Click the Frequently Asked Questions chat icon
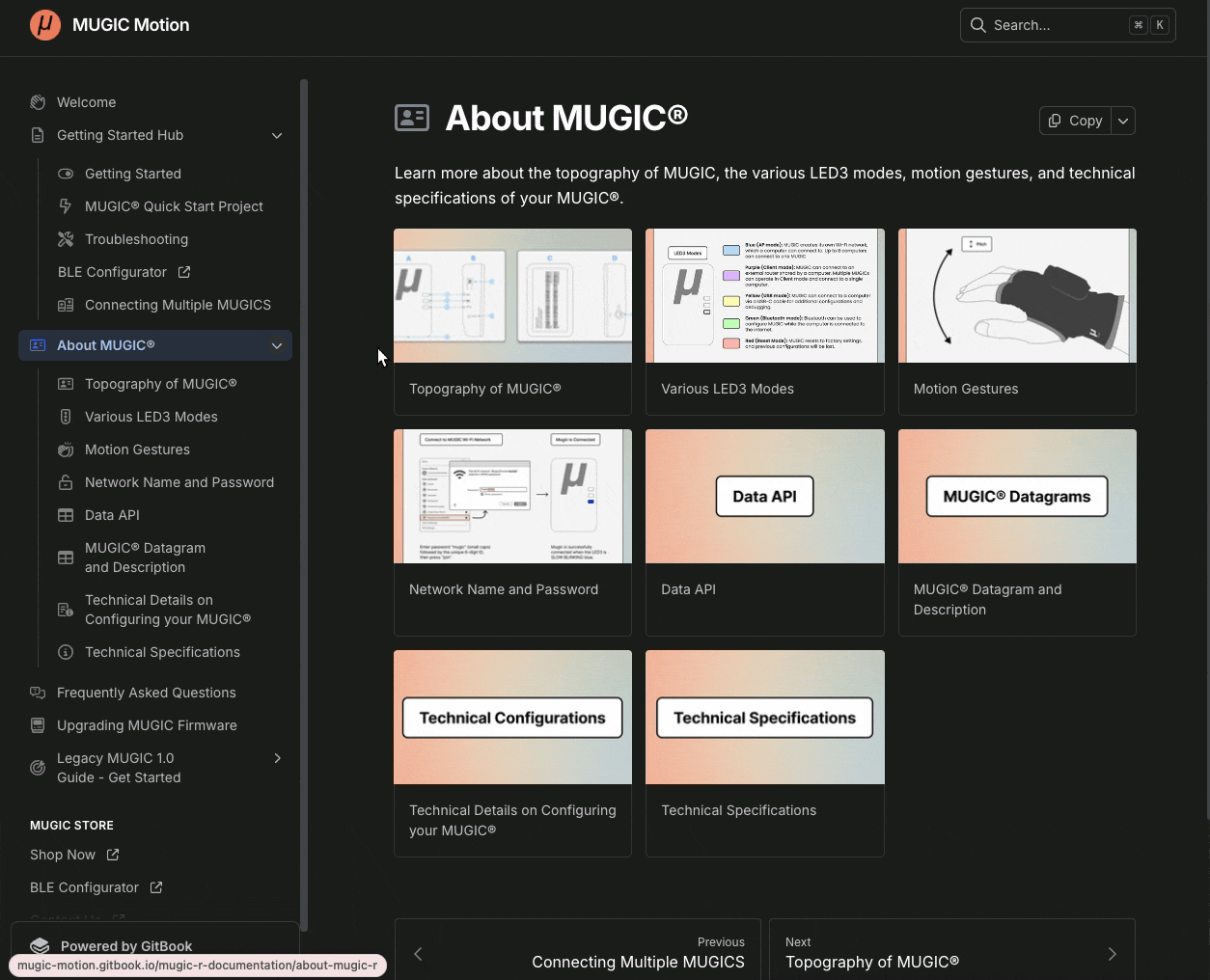 (x=38, y=693)
